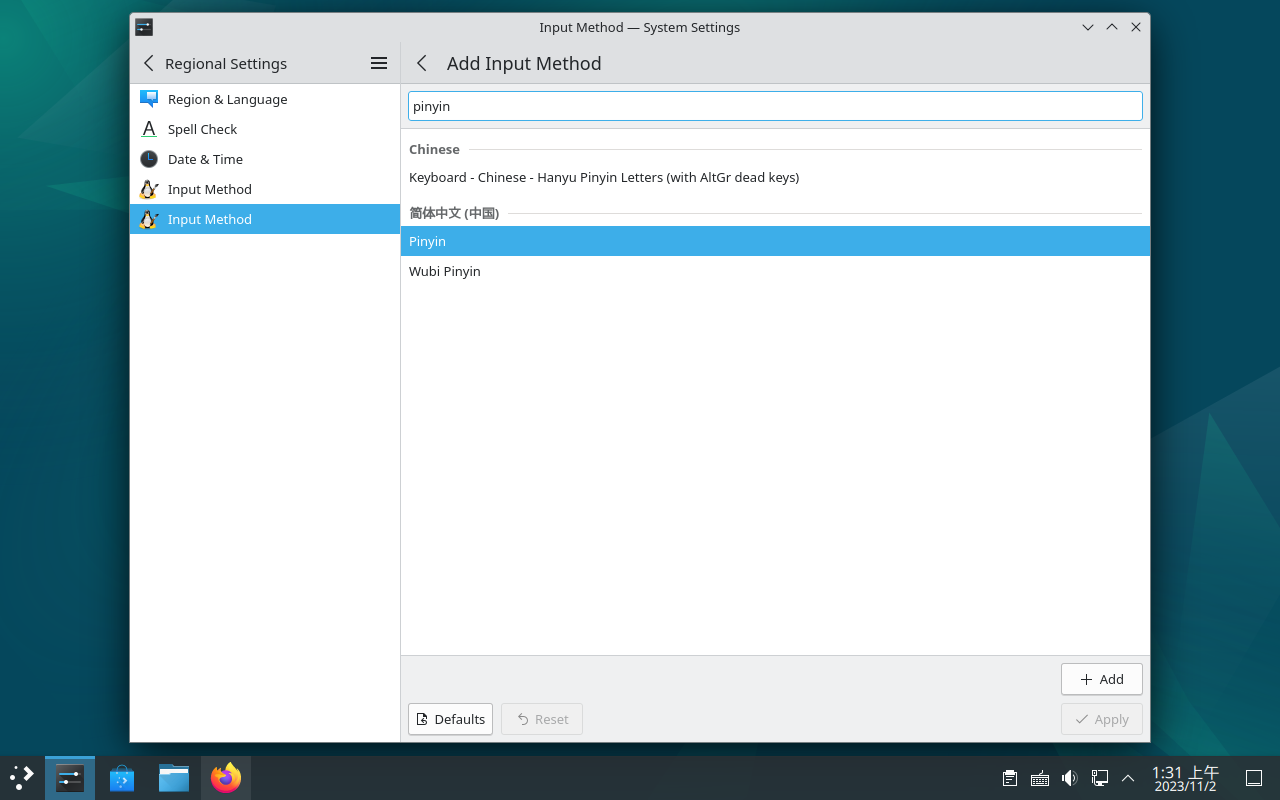
Task: Select the unhighlighted Input Method sidebar entry
Action: click(x=209, y=189)
